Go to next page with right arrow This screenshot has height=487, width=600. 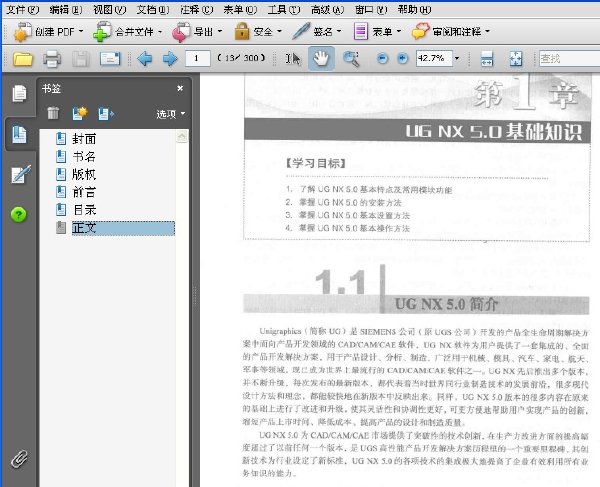click(x=170, y=59)
